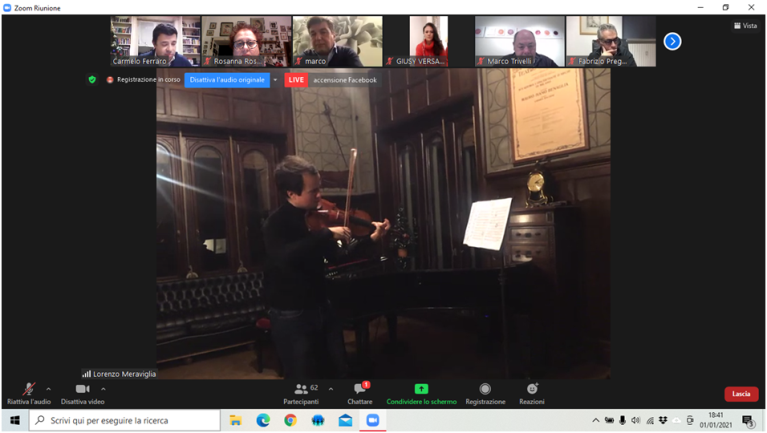Unmute microphone with Riattiva l'audio icon
Screen dimensions: 767x433
coord(28,389)
